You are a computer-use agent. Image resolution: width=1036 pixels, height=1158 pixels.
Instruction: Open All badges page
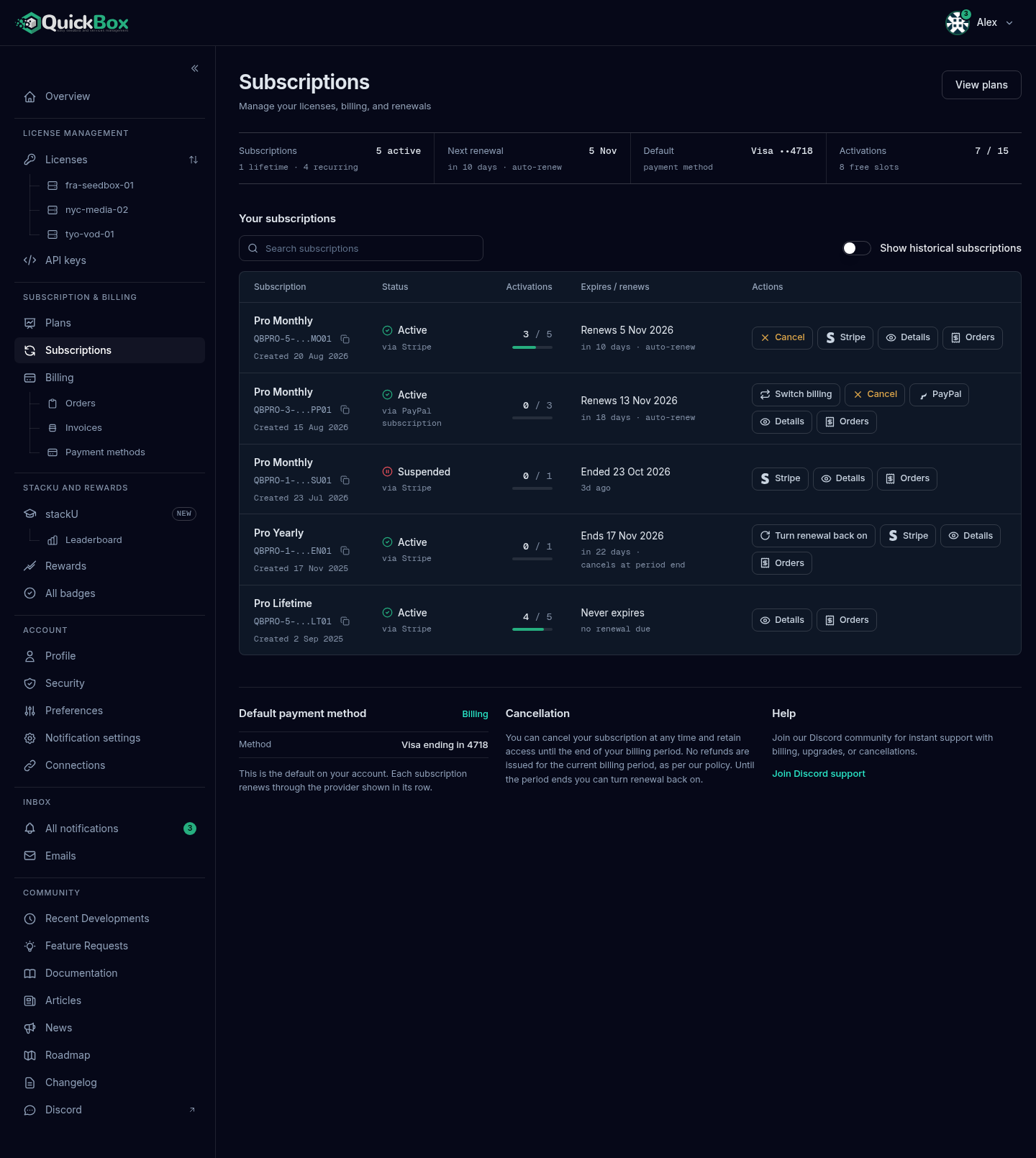pyautogui.click(x=109, y=593)
